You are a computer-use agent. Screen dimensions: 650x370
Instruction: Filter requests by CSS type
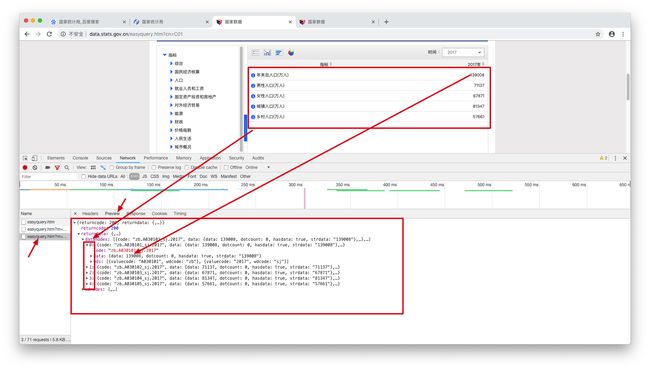tap(155, 177)
